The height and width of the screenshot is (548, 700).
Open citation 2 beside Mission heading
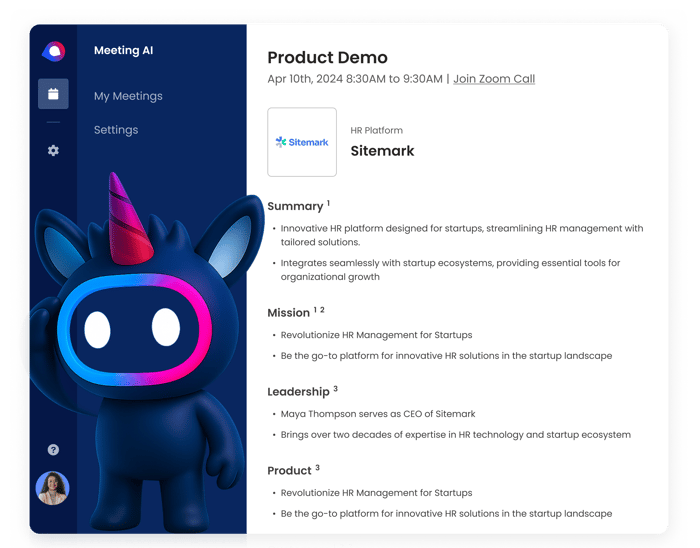click(322, 310)
